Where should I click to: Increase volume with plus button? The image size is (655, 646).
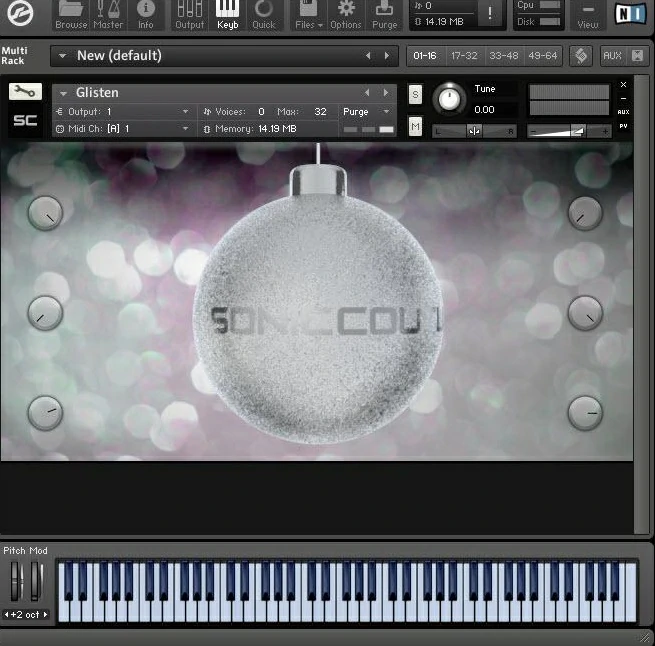point(605,132)
